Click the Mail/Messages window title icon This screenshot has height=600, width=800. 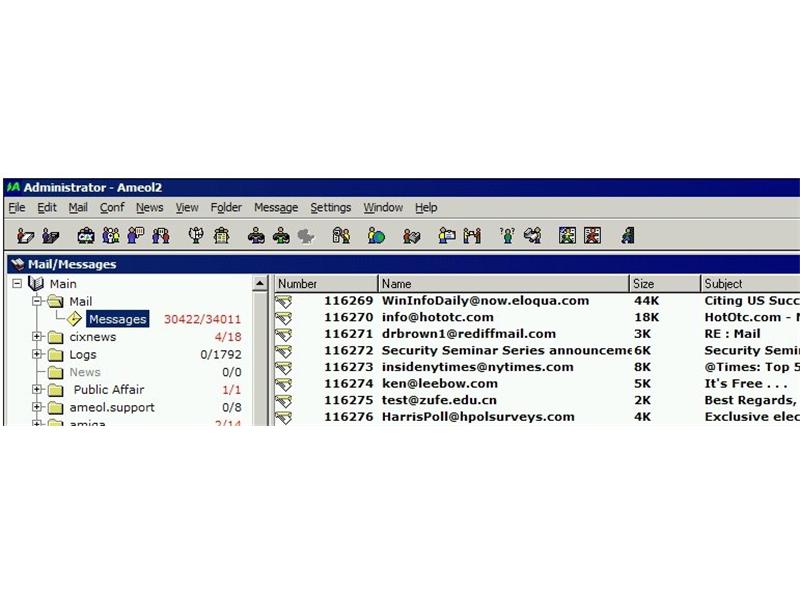tap(18, 264)
